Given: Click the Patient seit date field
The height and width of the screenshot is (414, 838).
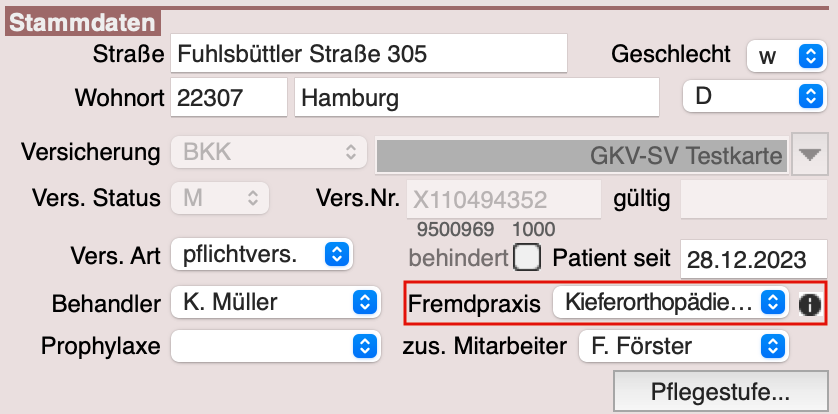Looking at the screenshot, I should tap(752, 258).
